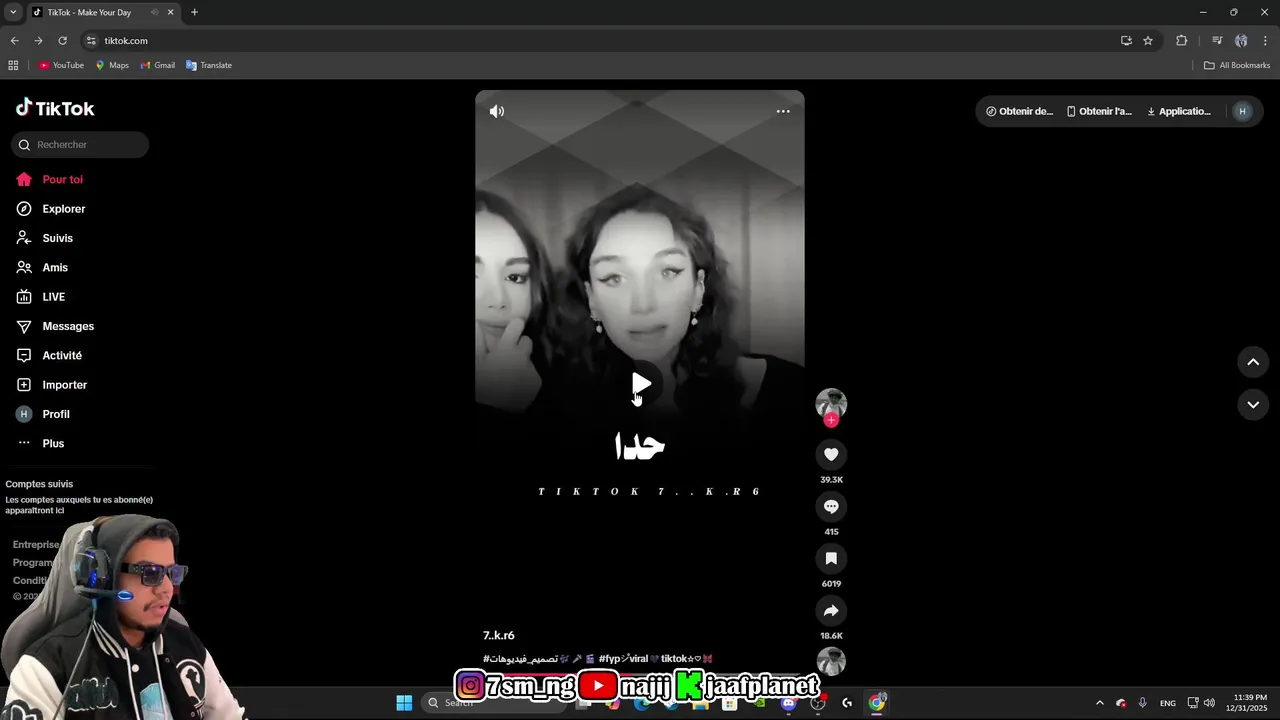Screen dimensions: 1280x720
Task: Like the video with 39.3K hearts
Action: point(831,454)
